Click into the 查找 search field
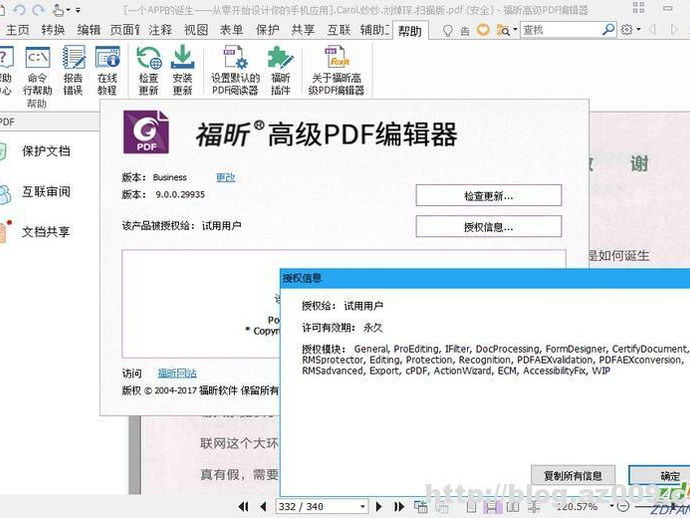This screenshot has width=690, height=518. pyautogui.click(x=561, y=30)
